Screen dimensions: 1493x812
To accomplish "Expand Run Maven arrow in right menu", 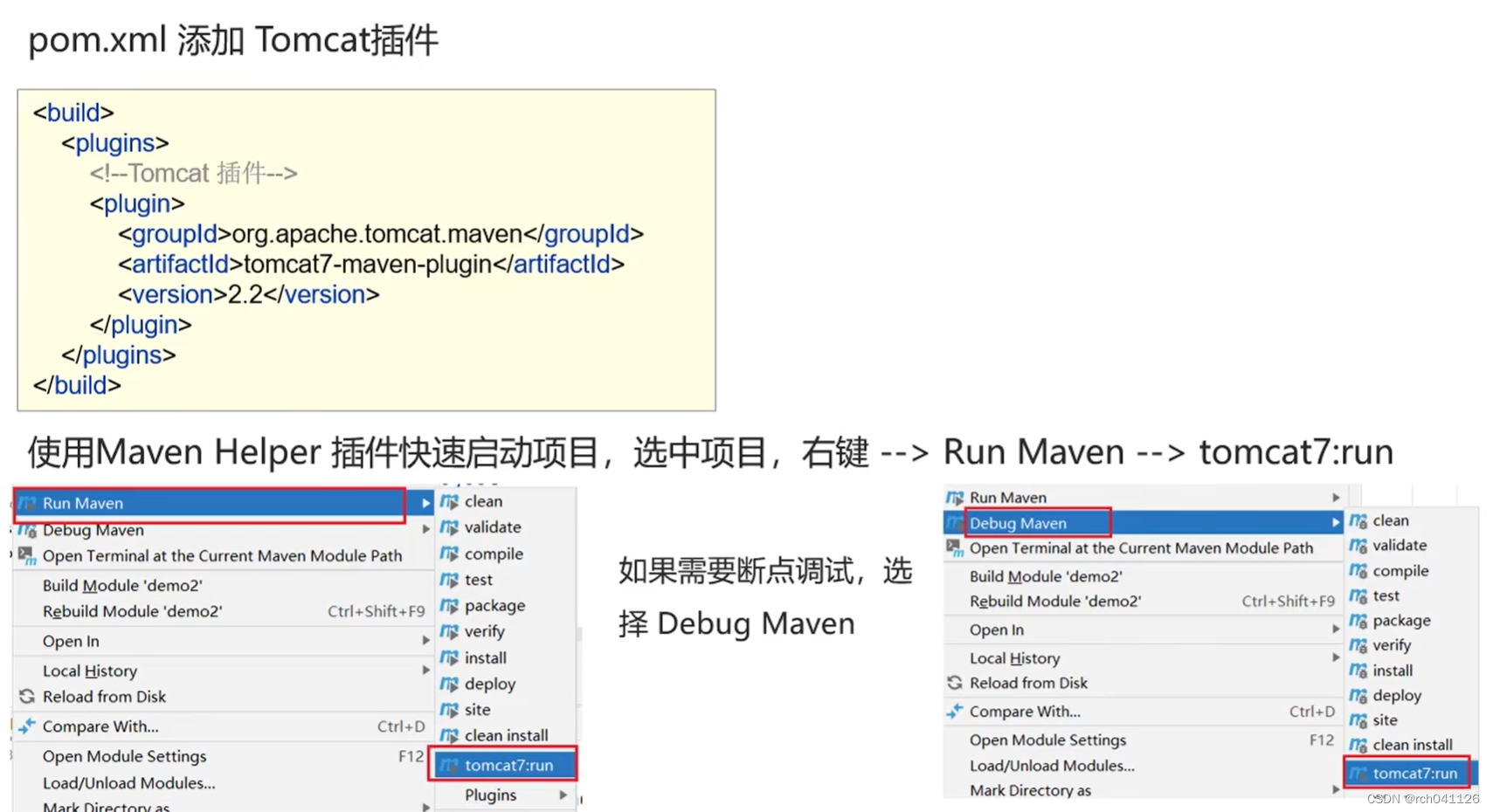I will pos(1336,498).
